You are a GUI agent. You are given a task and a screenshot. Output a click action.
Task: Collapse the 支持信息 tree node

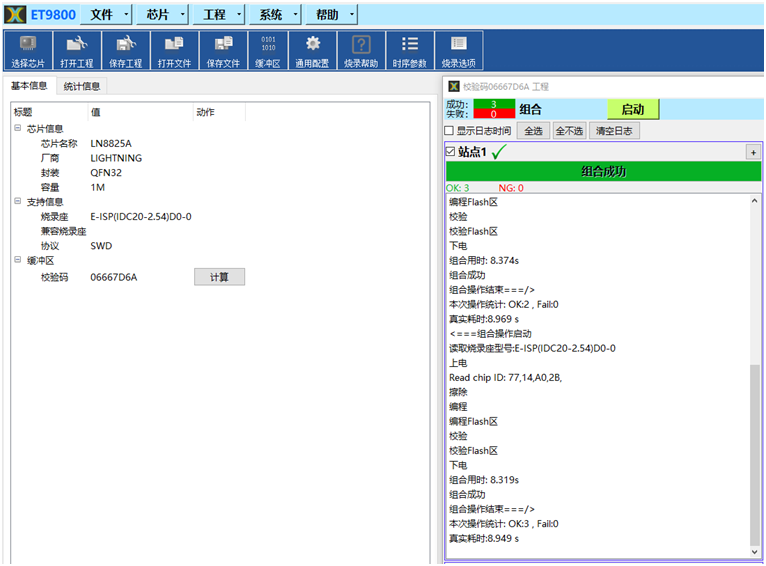click(18, 201)
